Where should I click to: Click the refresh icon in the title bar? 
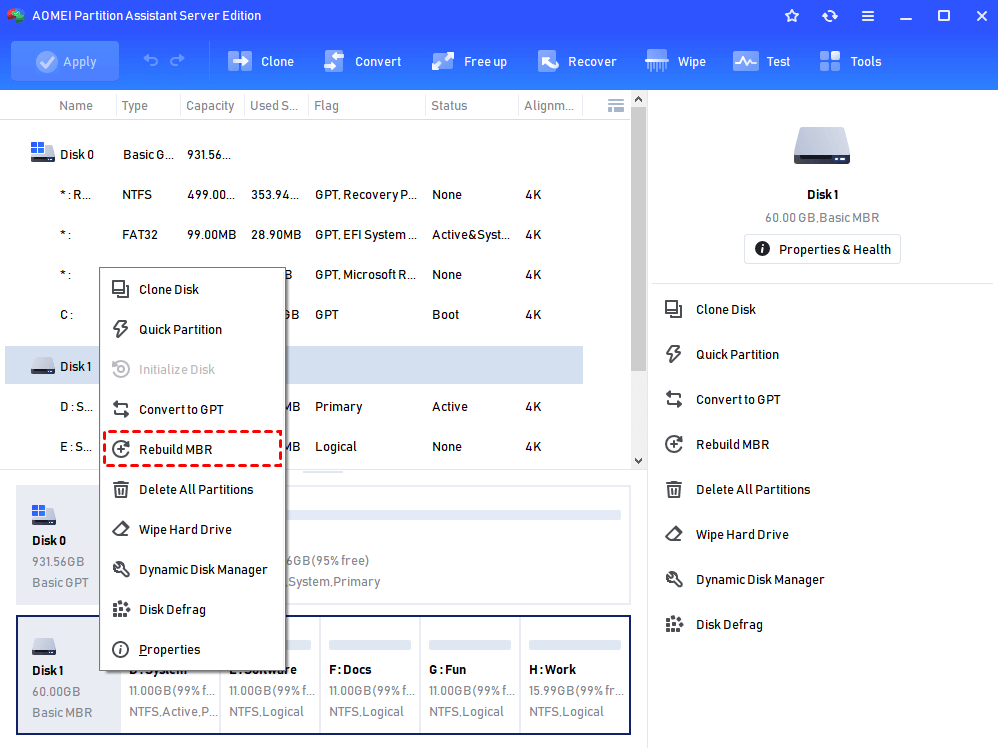point(830,16)
